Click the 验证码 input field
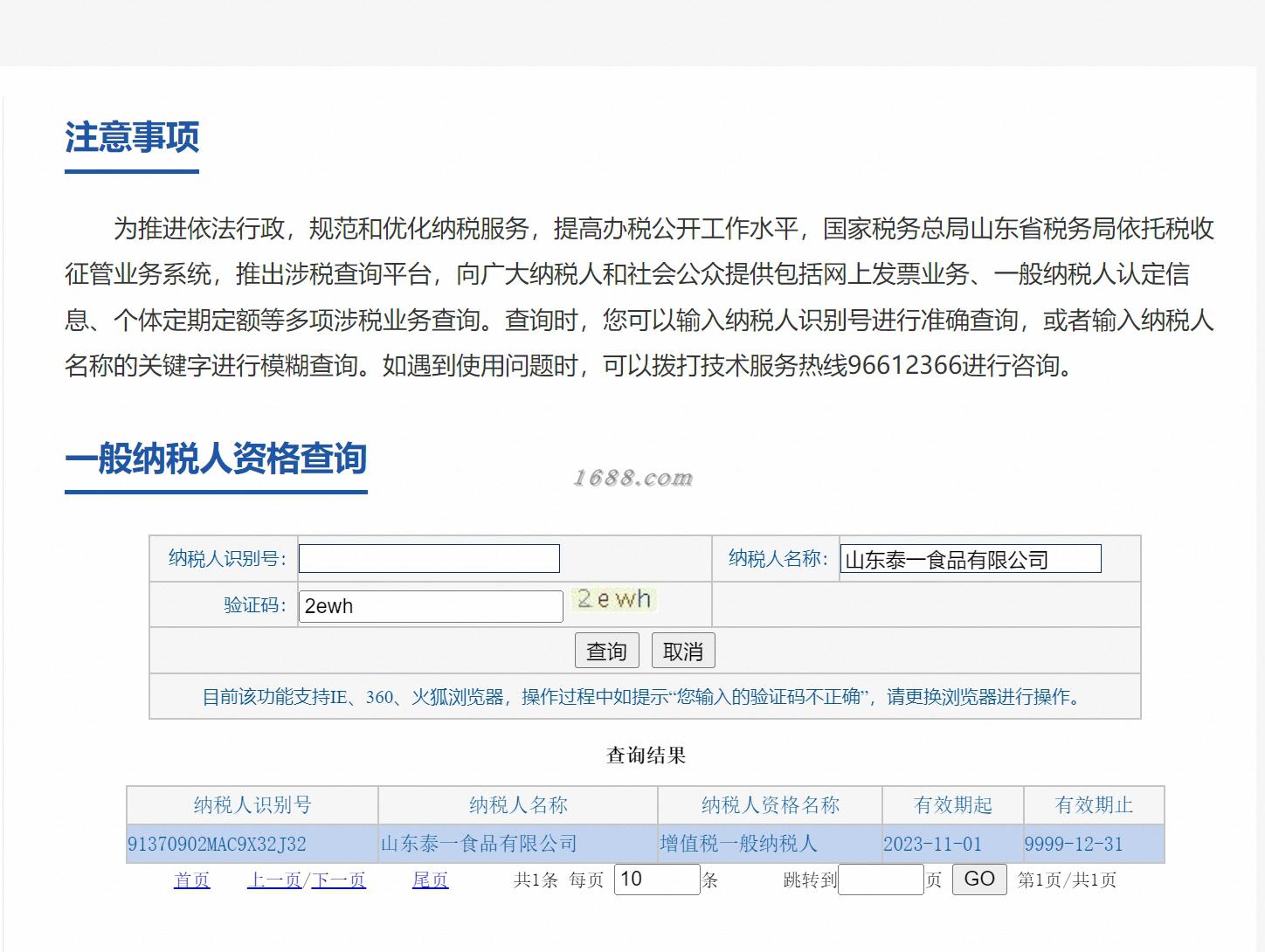This screenshot has height=952, width=1265. click(431, 606)
